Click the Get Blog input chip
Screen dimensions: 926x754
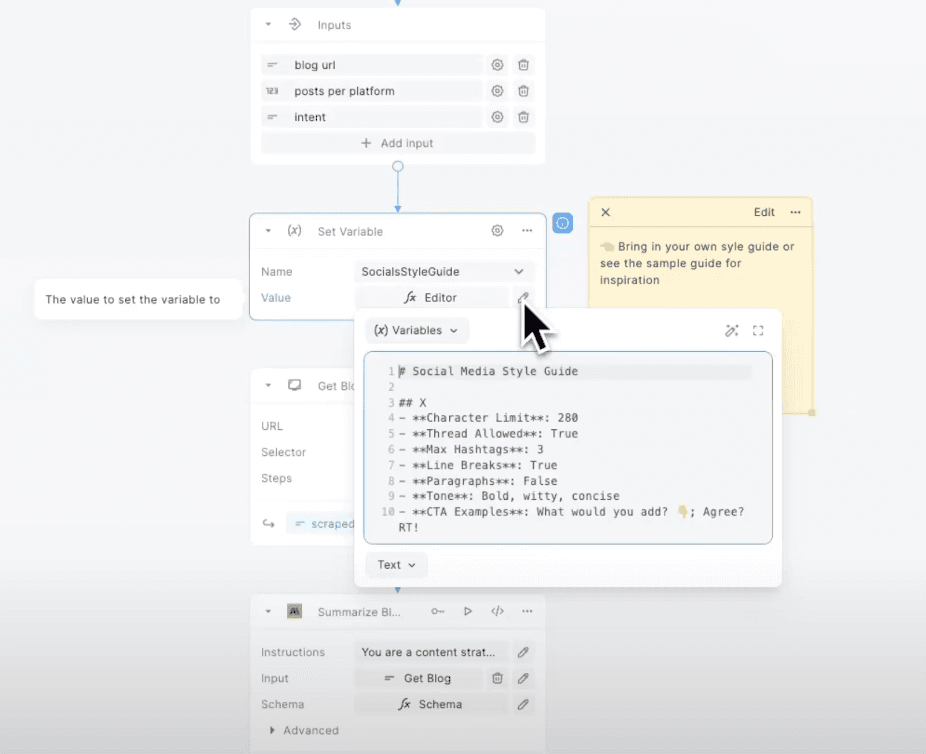[x=418, y=678]
